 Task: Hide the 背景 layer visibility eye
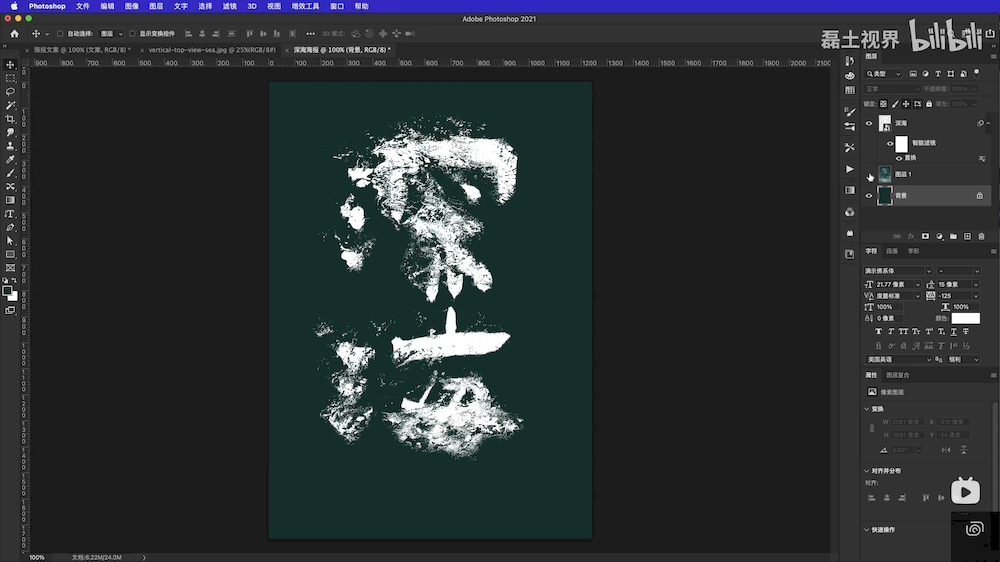pos(869,196)
